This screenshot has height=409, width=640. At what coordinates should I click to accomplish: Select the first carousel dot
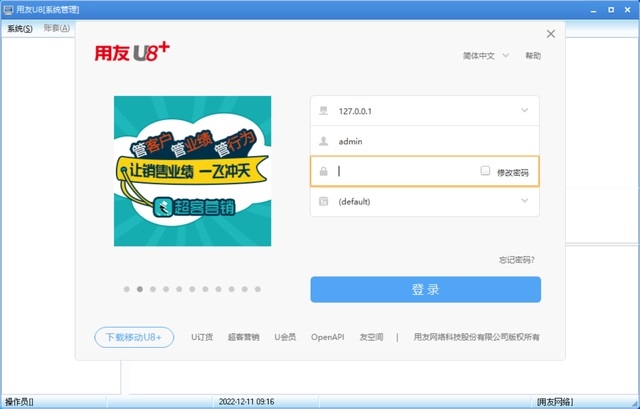pyautogui.click(x=127, y=289)
